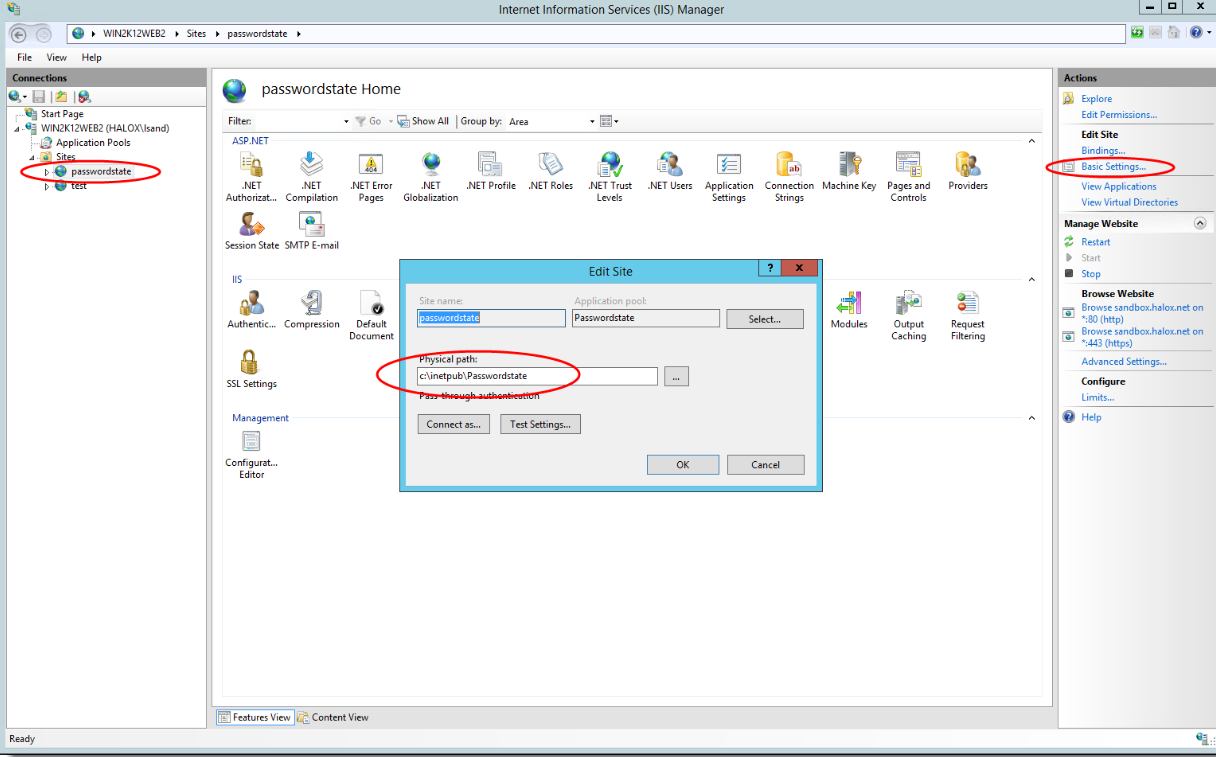The height and width of the screenshot is (757, 1216).
Task: Open the File menu
Action: click(25, 58)
